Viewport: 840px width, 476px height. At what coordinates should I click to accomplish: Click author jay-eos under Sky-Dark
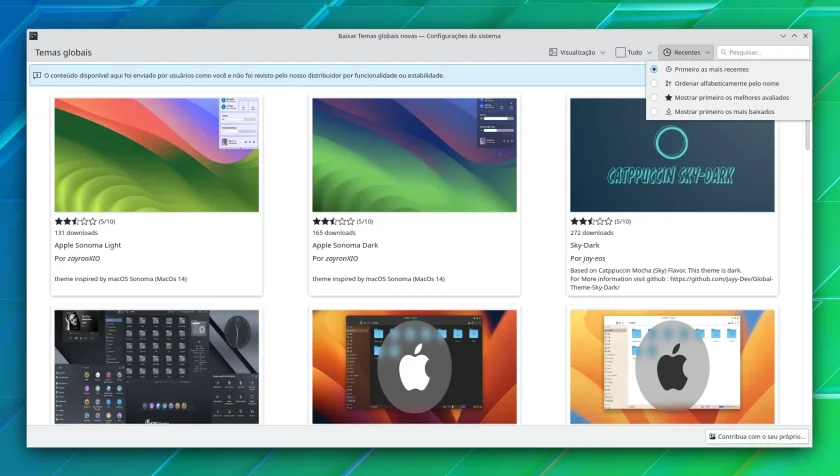595,258
